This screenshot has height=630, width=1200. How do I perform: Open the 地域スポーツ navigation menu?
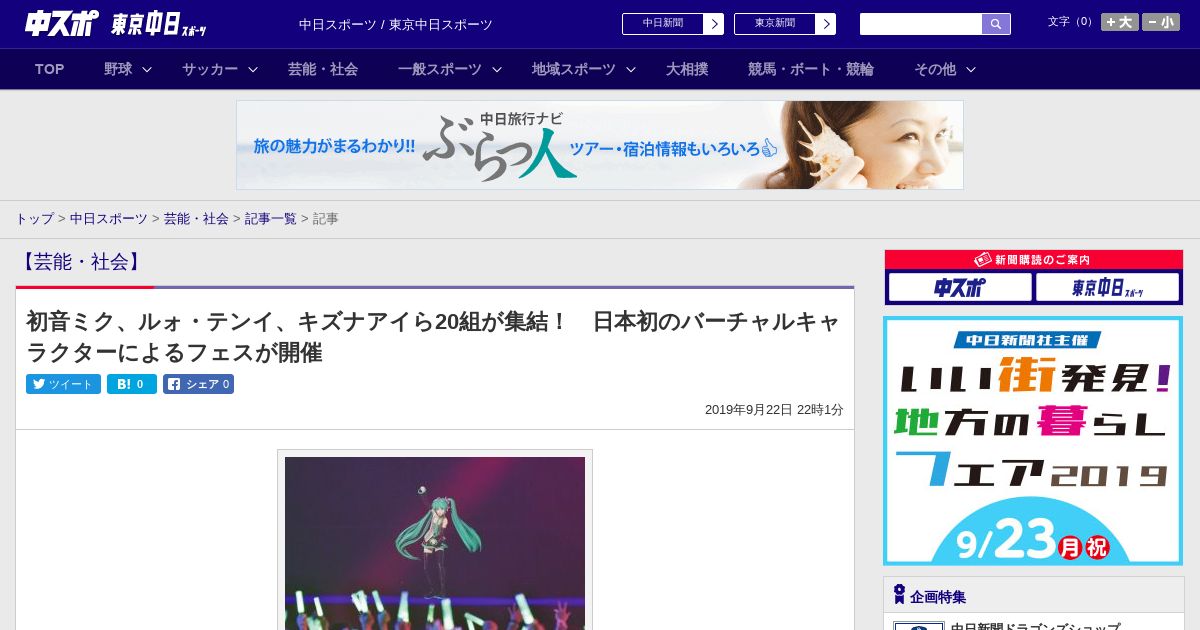(x=574, y=69)
